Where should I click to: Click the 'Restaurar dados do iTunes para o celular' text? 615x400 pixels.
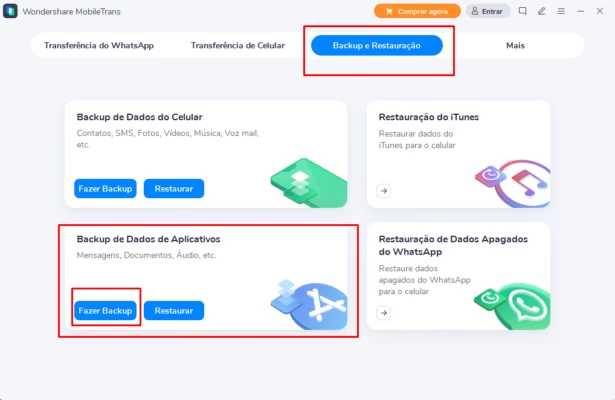417,140
